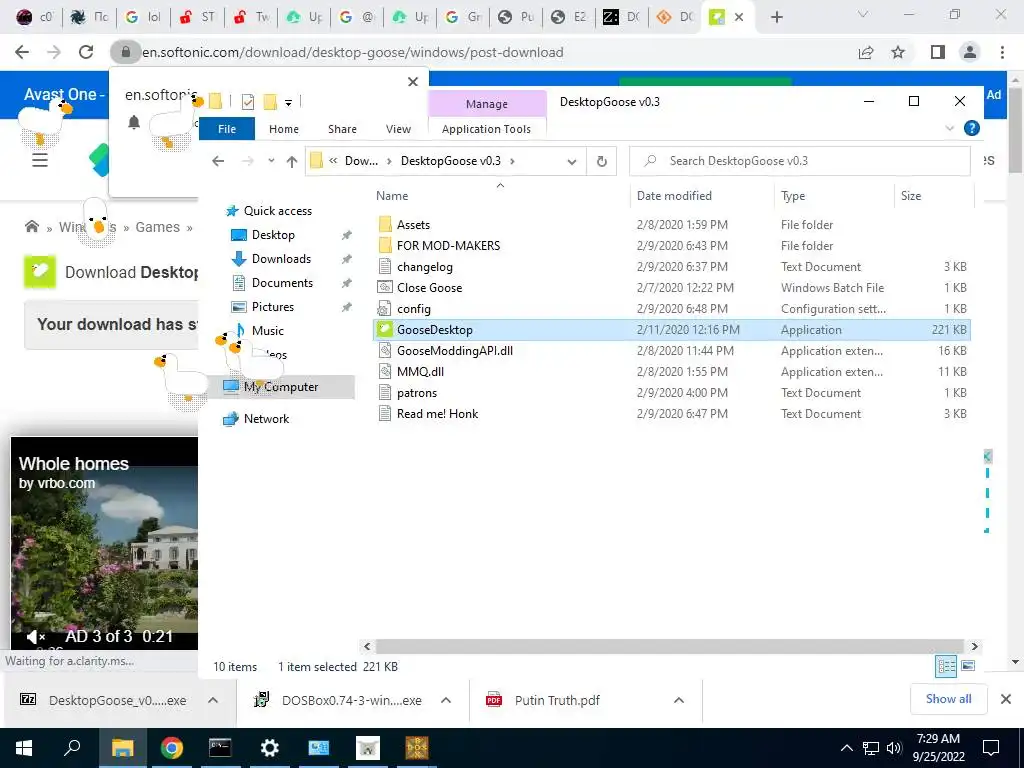Expand the address bar history dropdown

coord(571,161)
